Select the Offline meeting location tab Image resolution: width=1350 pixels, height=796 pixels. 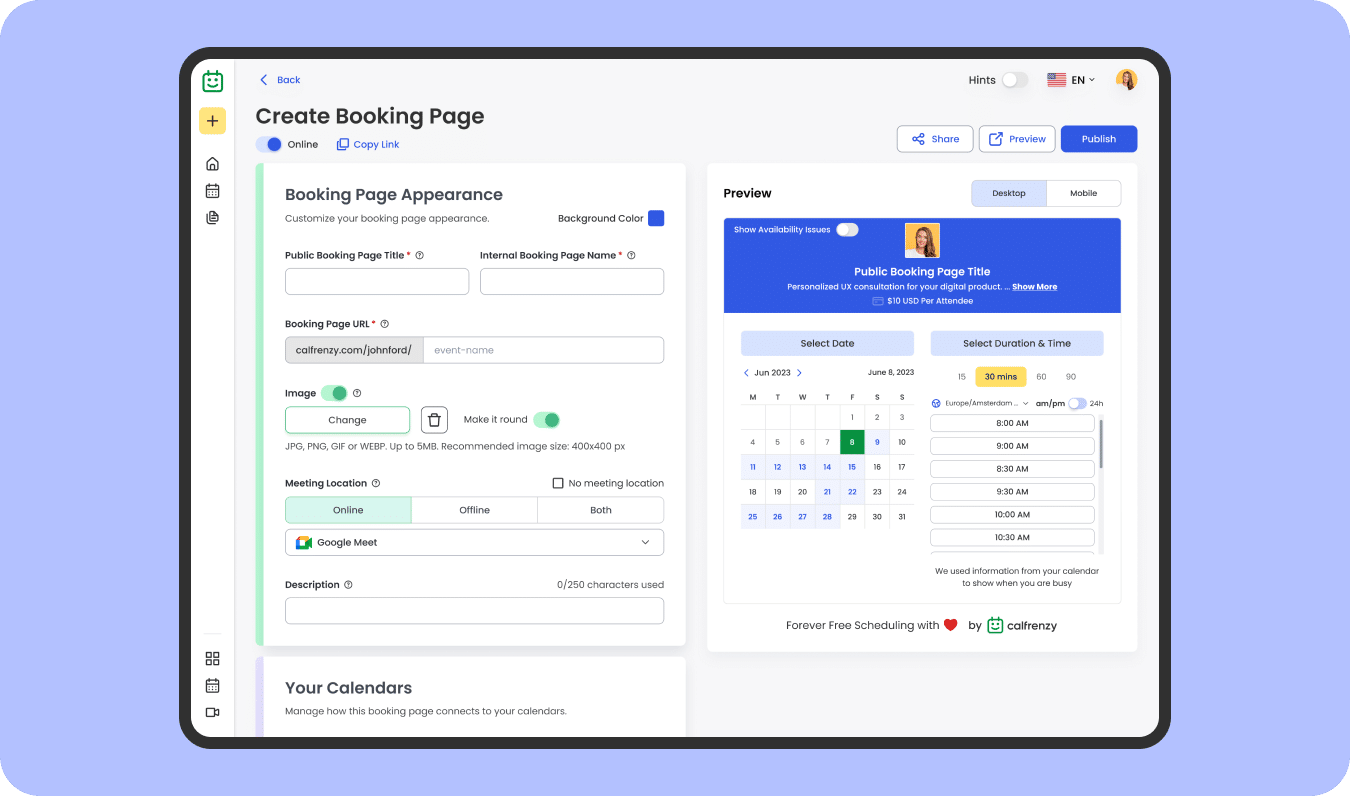(474, 510)
